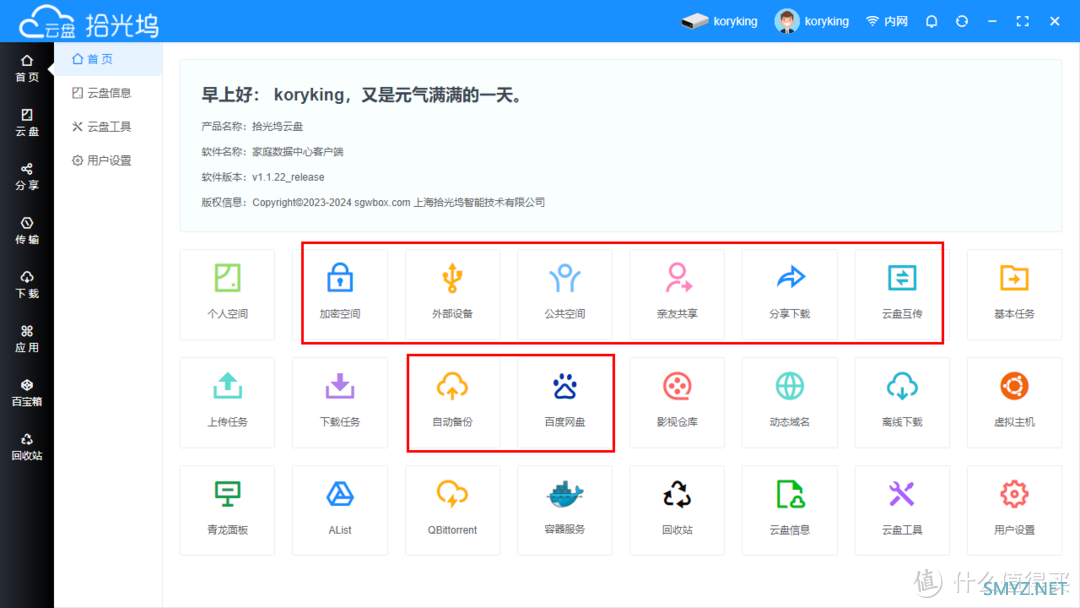Launch the QBittorrent app tile
This screenshot has width=1080, height=608.
click(x=453, y=510)
